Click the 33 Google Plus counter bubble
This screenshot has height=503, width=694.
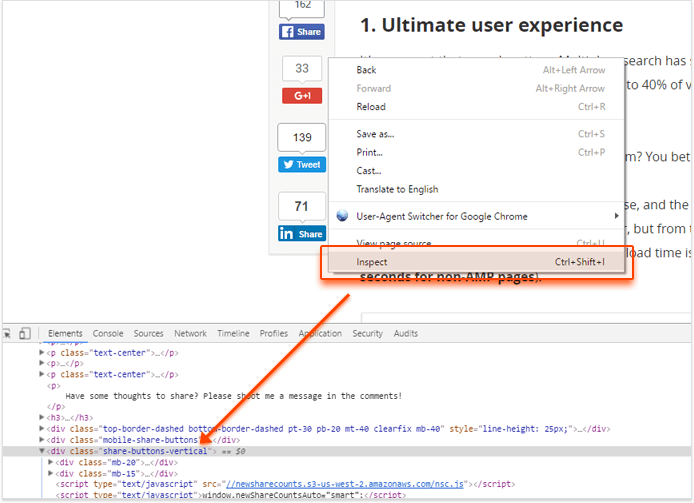point(302,68)
